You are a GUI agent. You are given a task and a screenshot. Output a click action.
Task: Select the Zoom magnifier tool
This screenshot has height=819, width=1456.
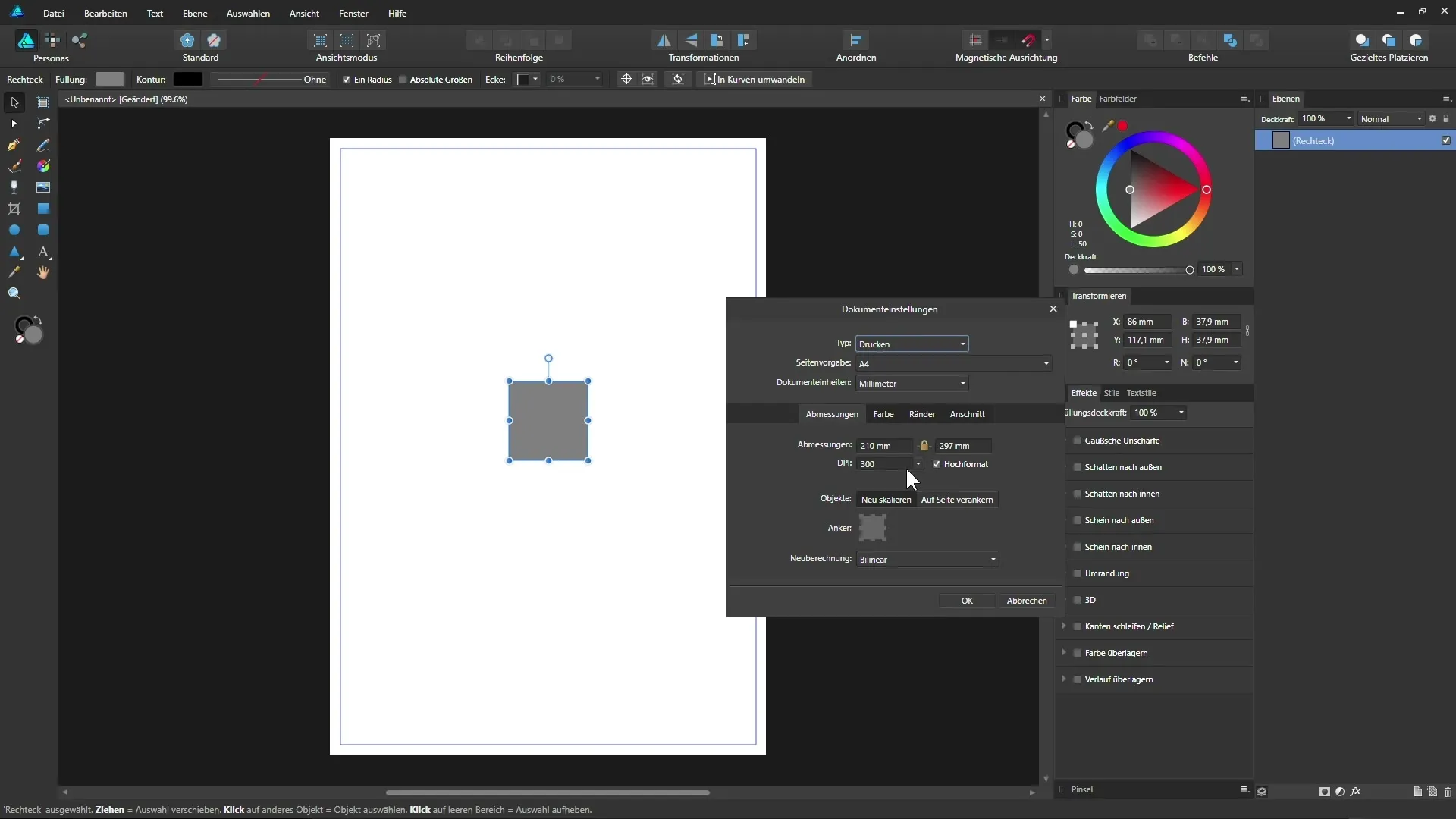[x=14, y=293]
